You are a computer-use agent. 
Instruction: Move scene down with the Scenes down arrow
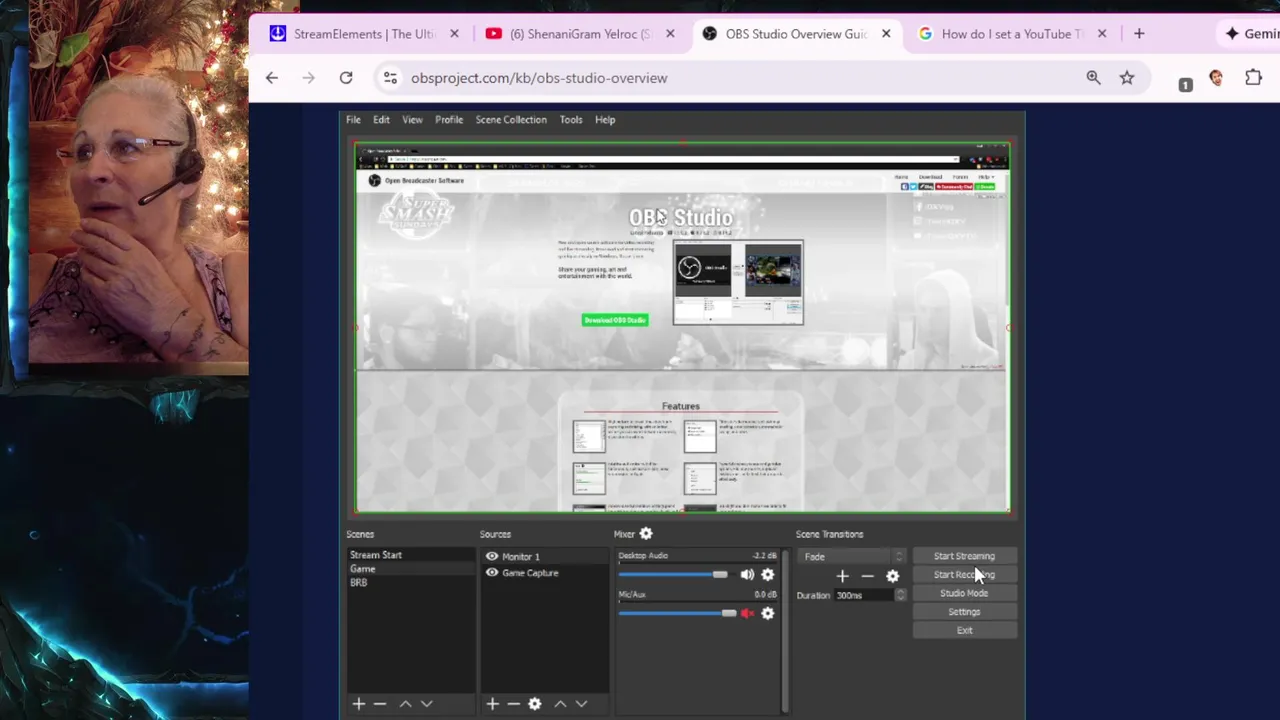coord(427,704)
